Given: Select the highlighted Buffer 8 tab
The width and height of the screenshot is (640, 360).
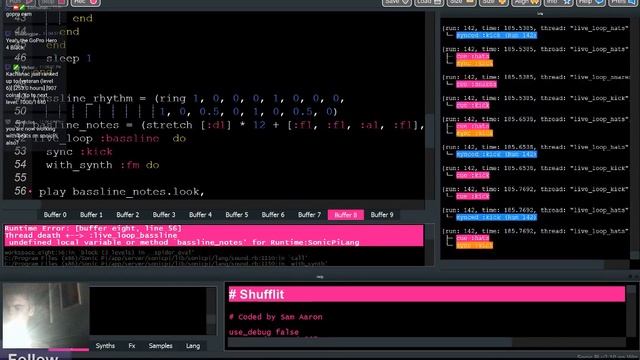Looking at the screenshot, I should pos(346,215).
